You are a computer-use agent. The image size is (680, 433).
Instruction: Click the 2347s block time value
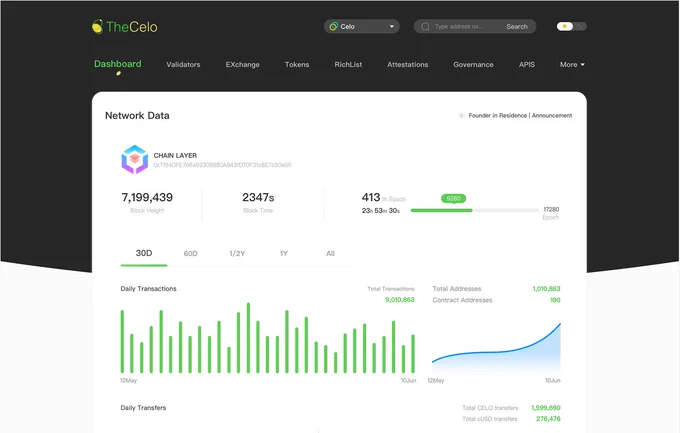258,197
